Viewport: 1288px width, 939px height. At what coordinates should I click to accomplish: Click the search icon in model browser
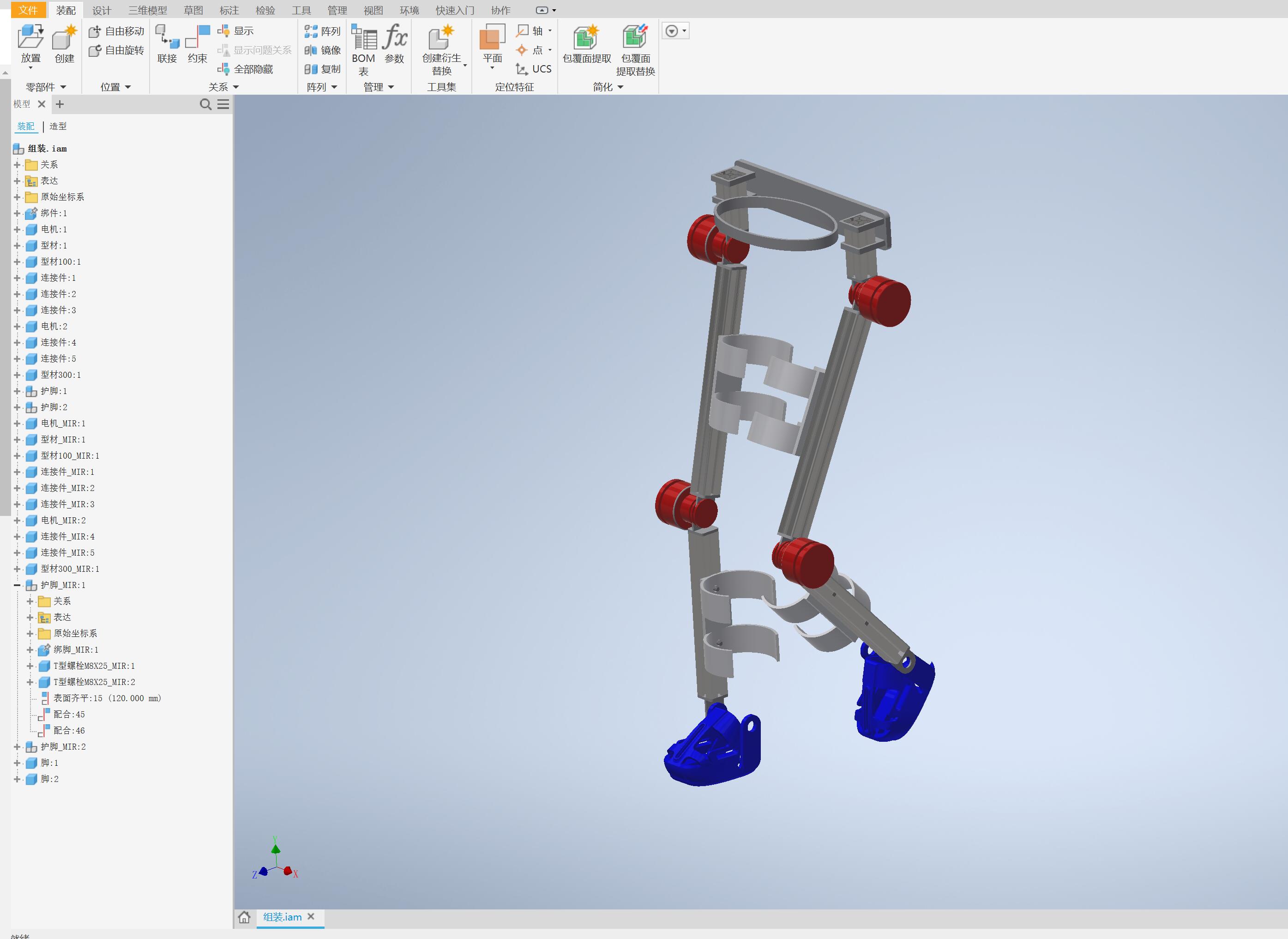tap(206, 104)
